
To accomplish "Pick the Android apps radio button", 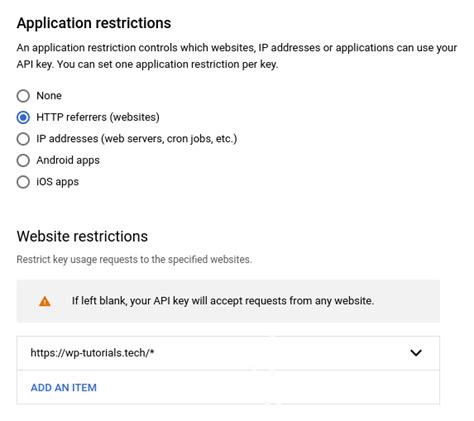I will [x=23, y=160].
